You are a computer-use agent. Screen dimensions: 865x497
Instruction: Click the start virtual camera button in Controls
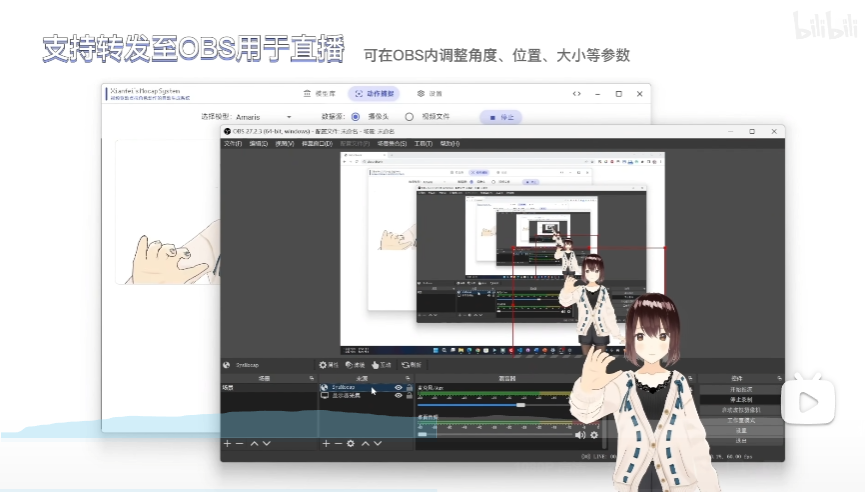[741, 410]
